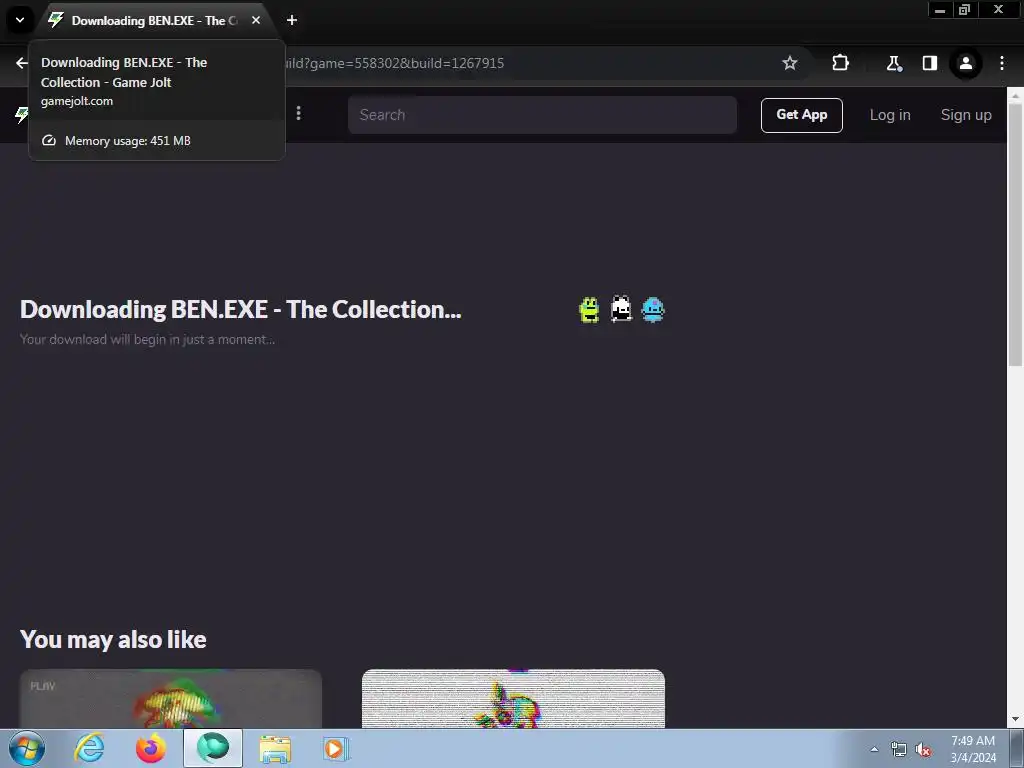Bookmark this page with the star icon
Image resolution: width=1024 pixels, height=768 pixels.
point(790,63)
